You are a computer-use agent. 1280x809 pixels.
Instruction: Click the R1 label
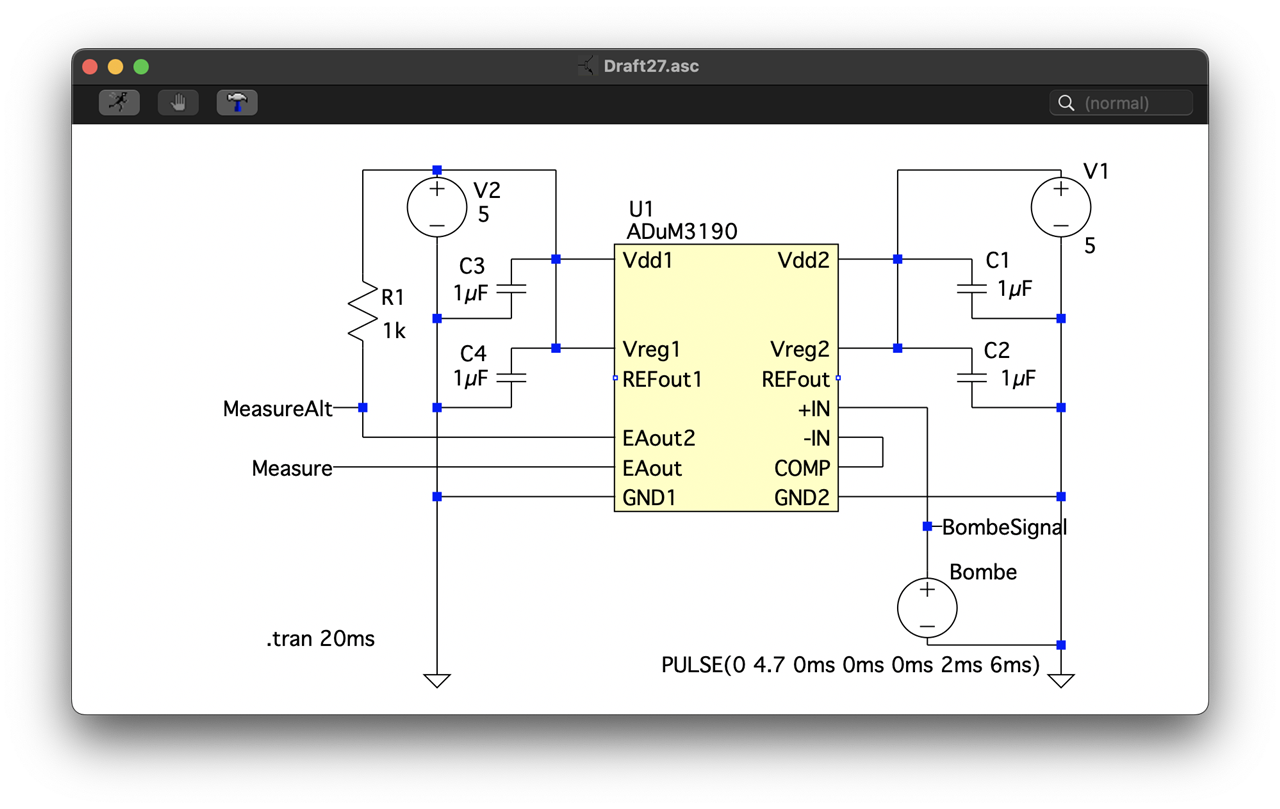tap(393, 297)
